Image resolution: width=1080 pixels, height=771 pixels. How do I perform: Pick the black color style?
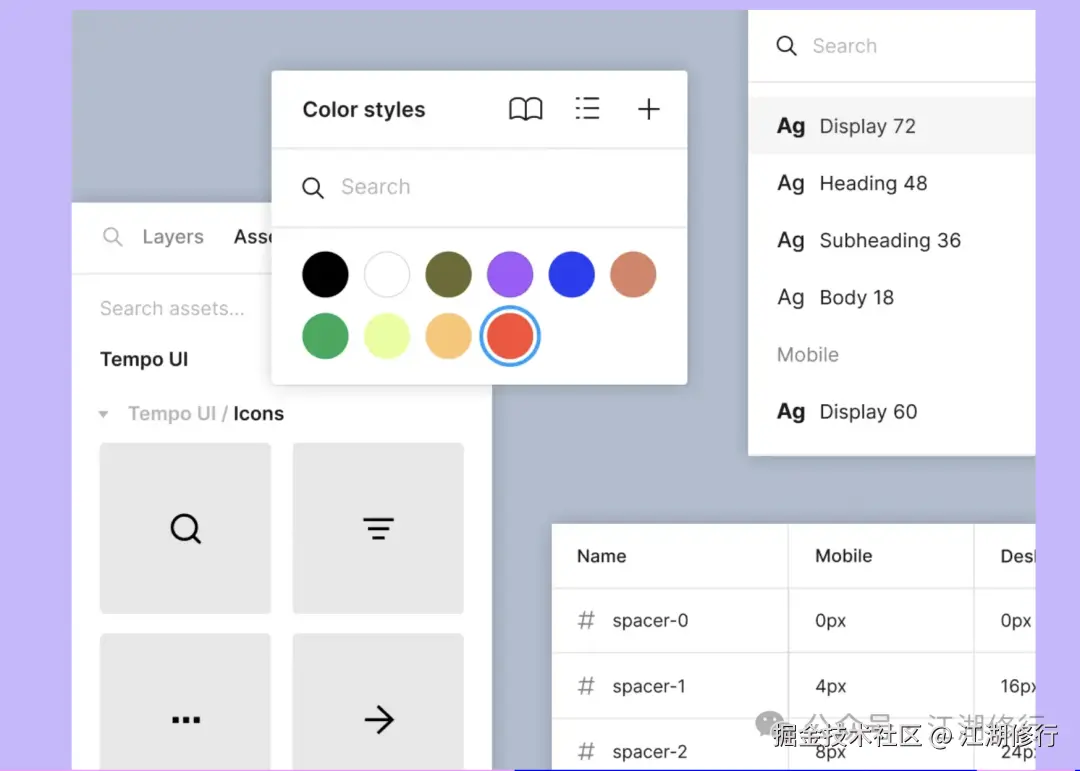point(325,274)
